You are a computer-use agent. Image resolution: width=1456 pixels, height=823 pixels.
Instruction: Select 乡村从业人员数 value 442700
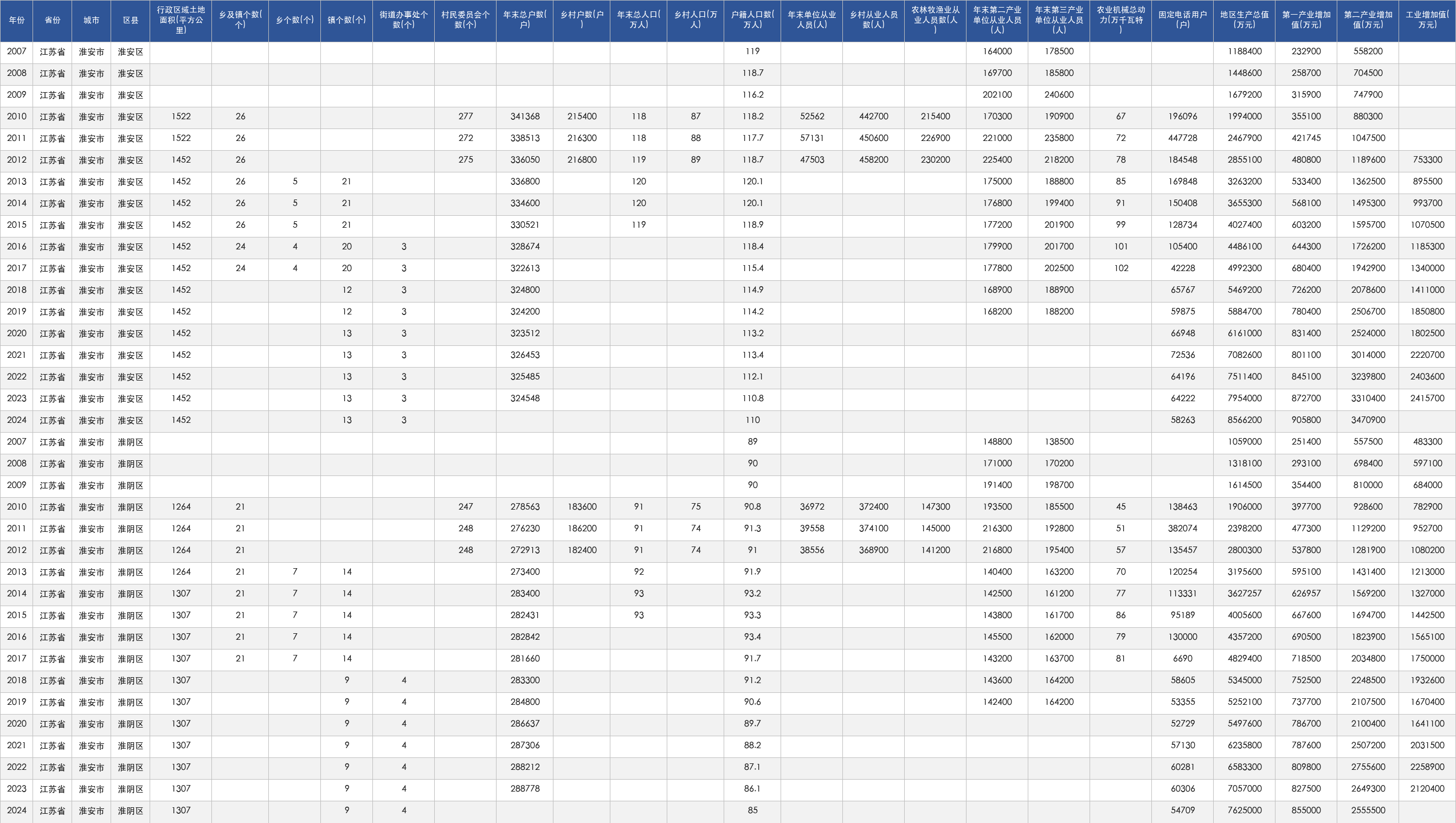[x=873, y=117]
